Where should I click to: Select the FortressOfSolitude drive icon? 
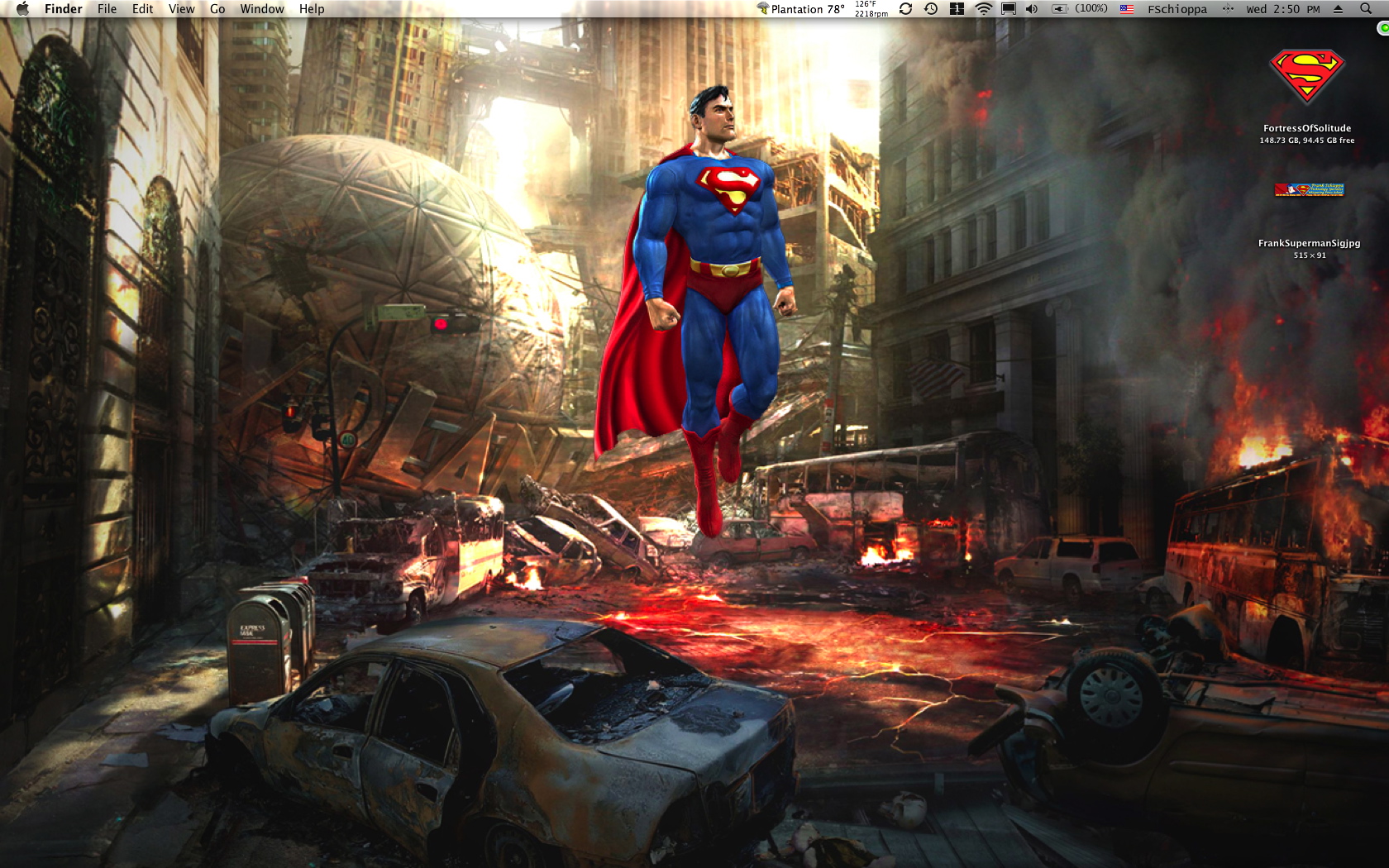(1307, 77)
